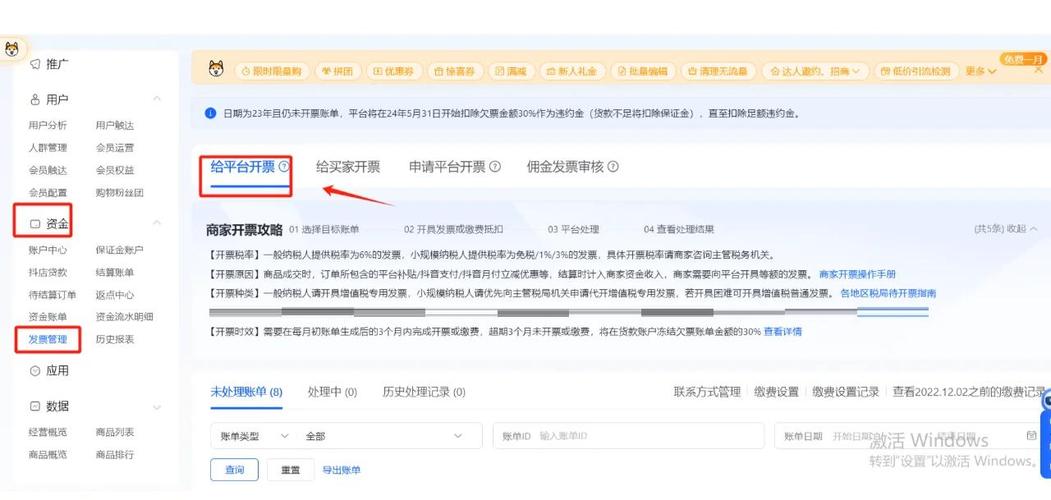Screen dimensions: 1051x500
Task: Click the 查询 button
Action: (234, 470)
